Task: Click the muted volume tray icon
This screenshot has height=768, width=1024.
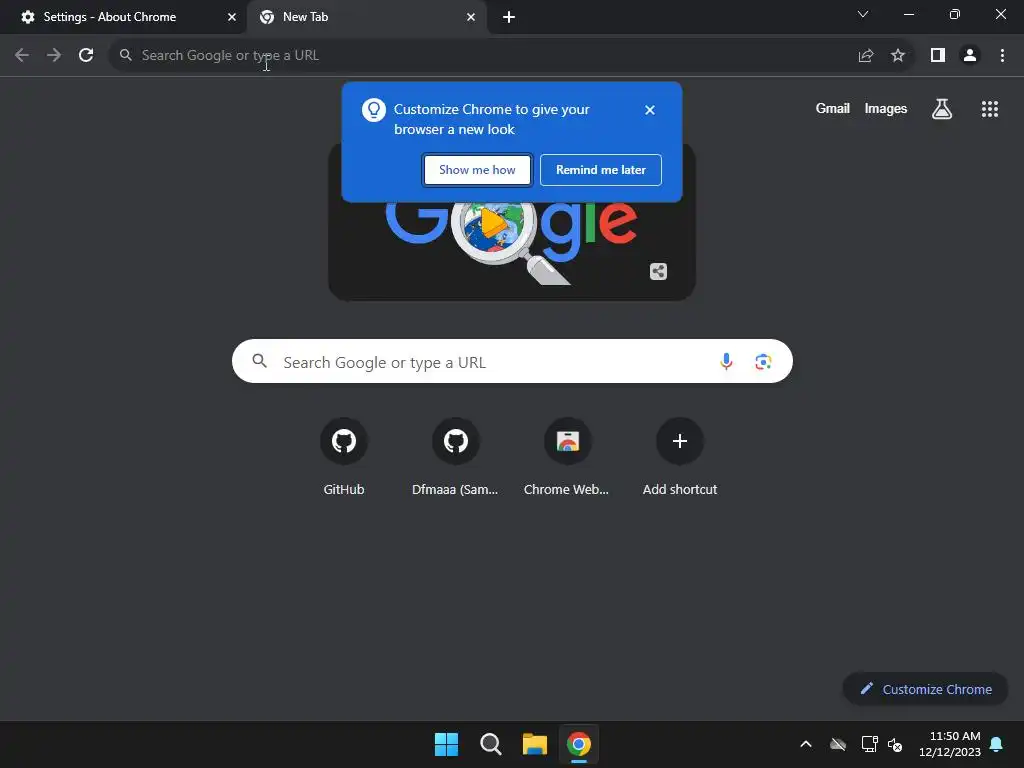Action: tap(895, 744)
